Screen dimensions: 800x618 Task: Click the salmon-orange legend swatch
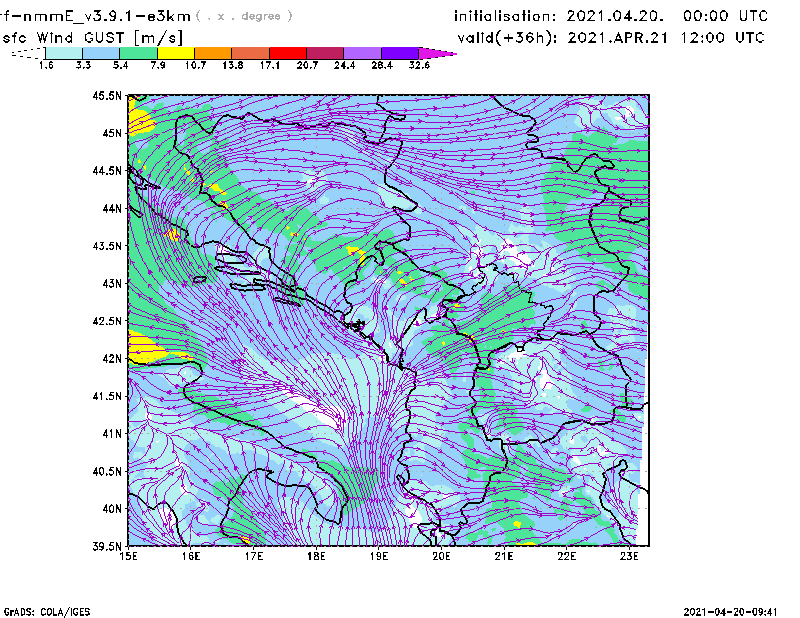click(x=251, y=53)
